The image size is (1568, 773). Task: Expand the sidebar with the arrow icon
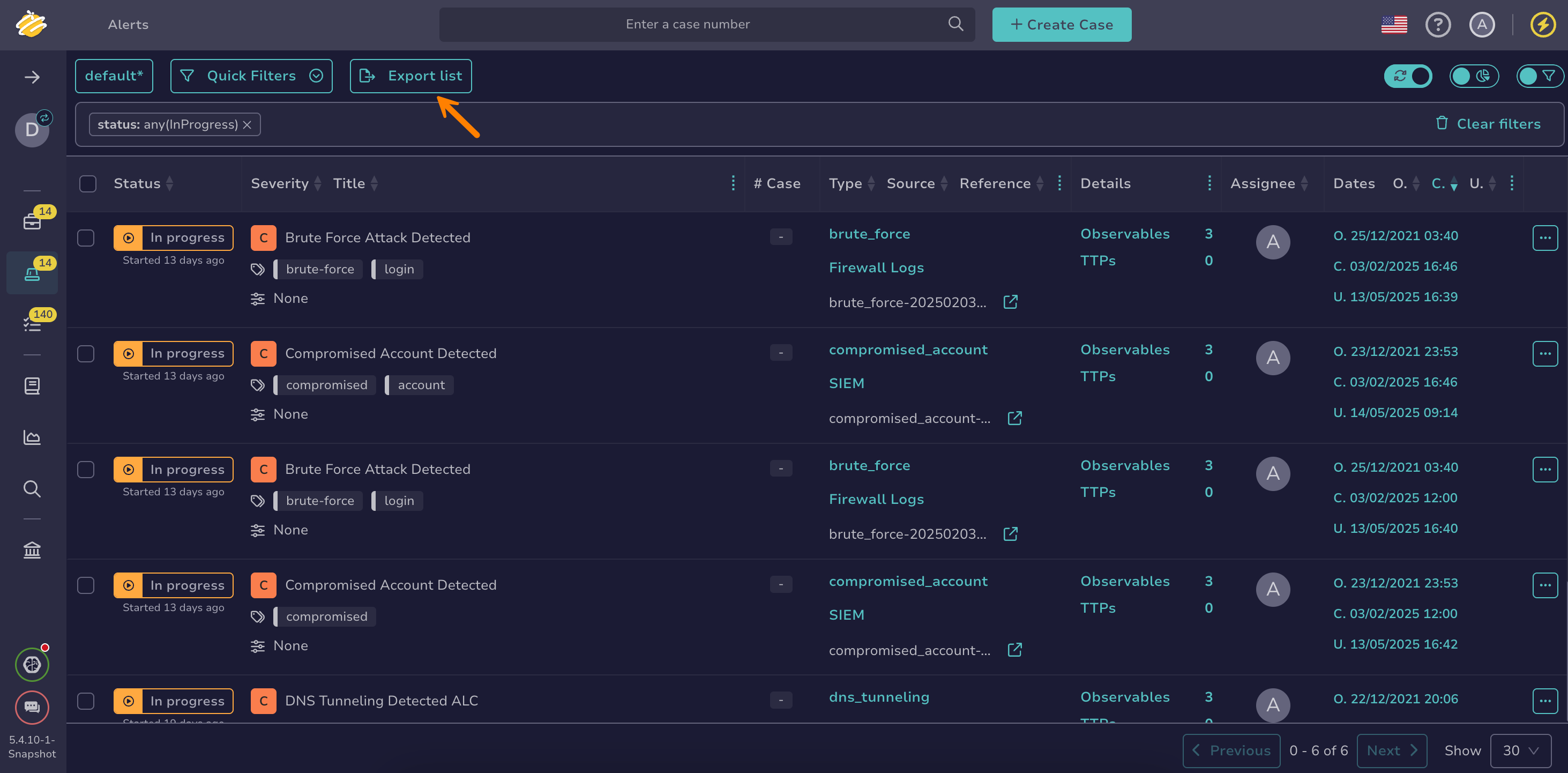pos(32,77)
